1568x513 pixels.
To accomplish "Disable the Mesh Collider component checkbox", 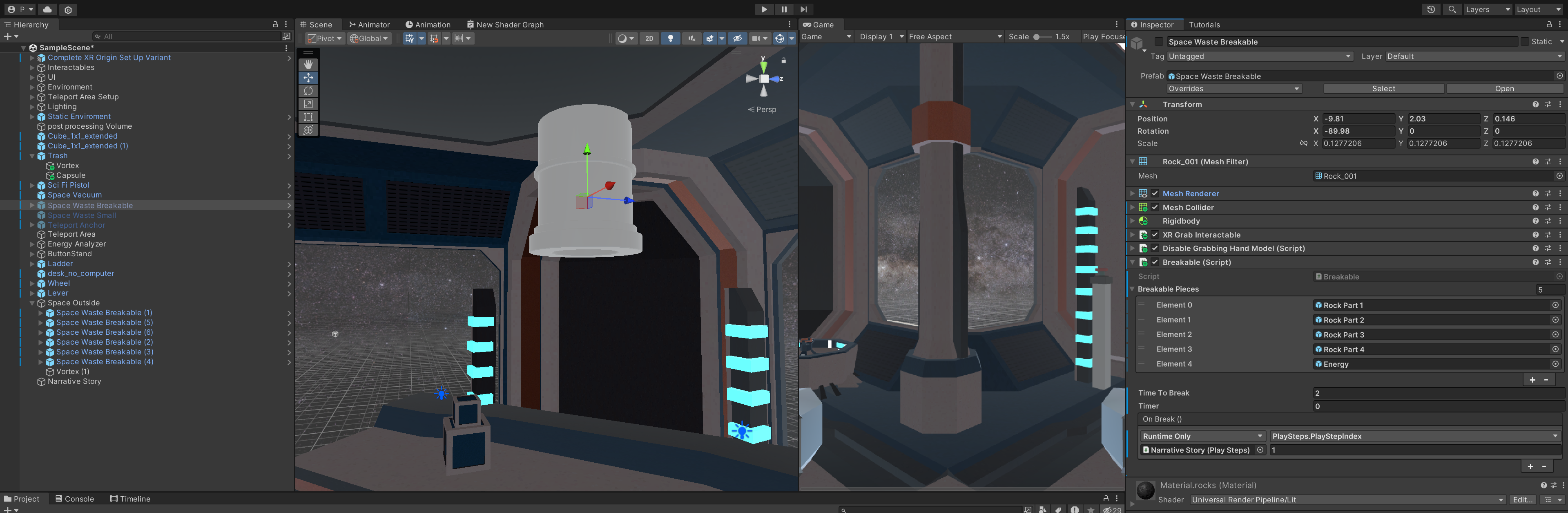I will click(1155, 207).
